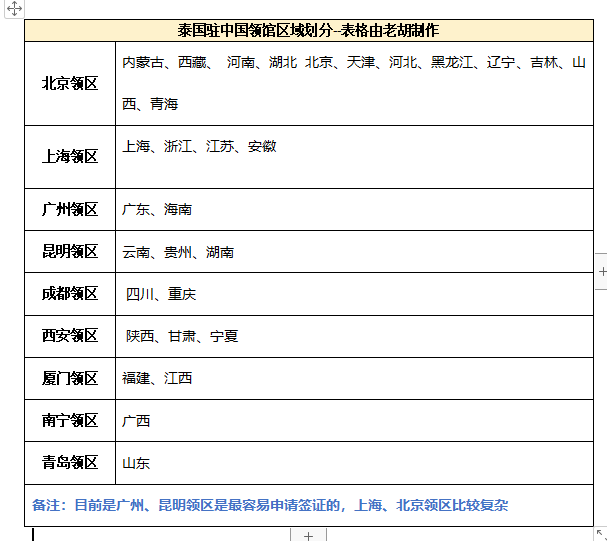Image resolution: width=607 pixels, height=541 pixels.
Task: Select the 成都领区 cell
Action: click(x=70, y=294)
